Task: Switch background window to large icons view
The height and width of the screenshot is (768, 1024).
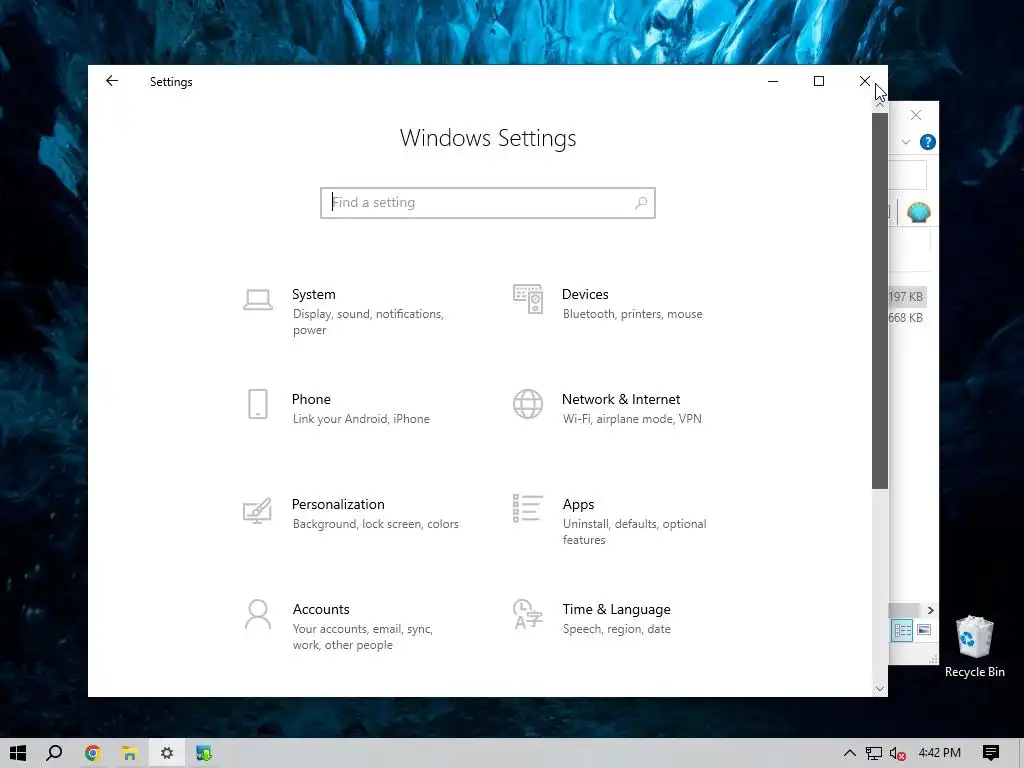Action: (924, 630)
